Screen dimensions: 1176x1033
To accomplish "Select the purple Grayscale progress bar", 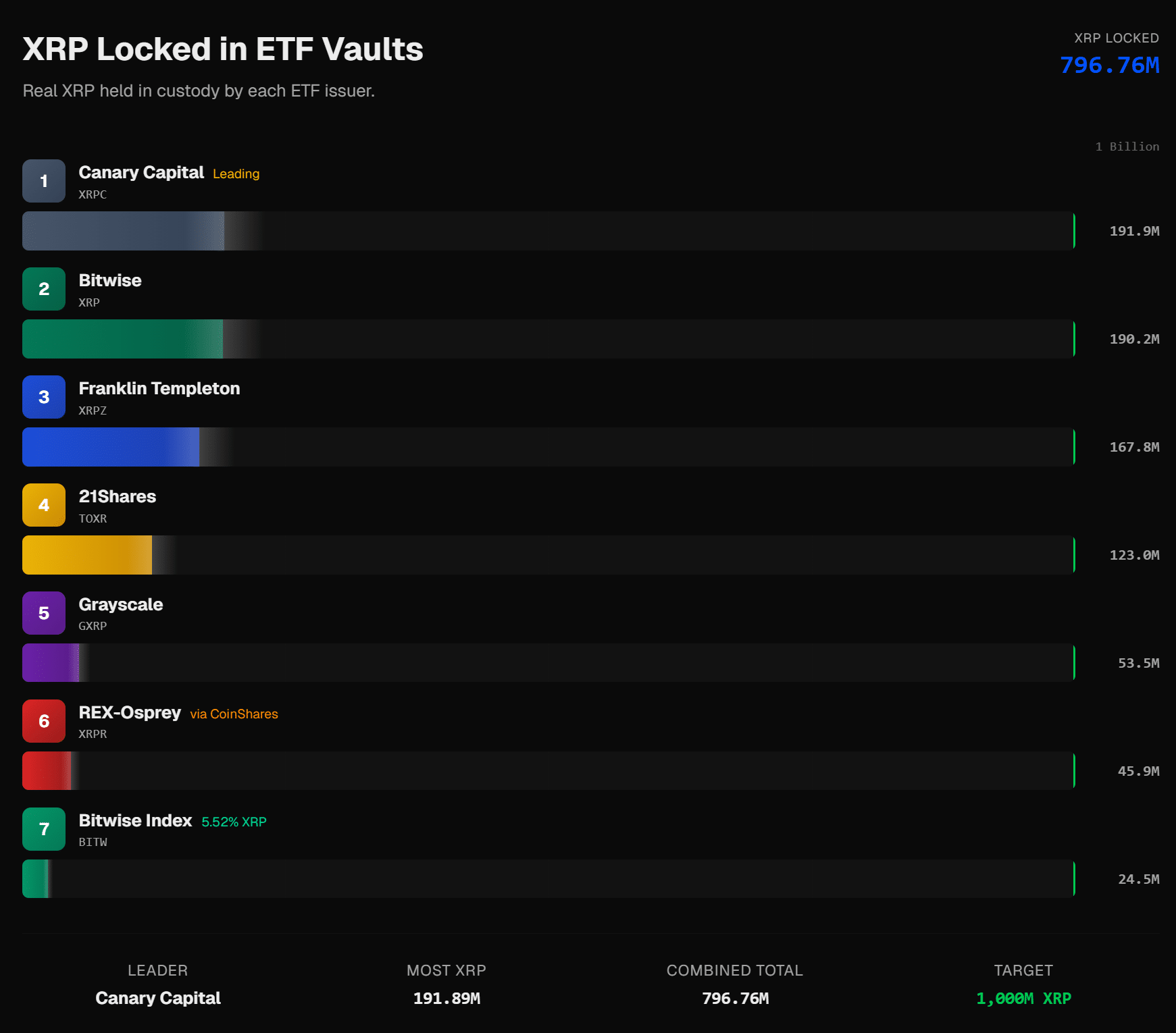I will pos(548,663).
